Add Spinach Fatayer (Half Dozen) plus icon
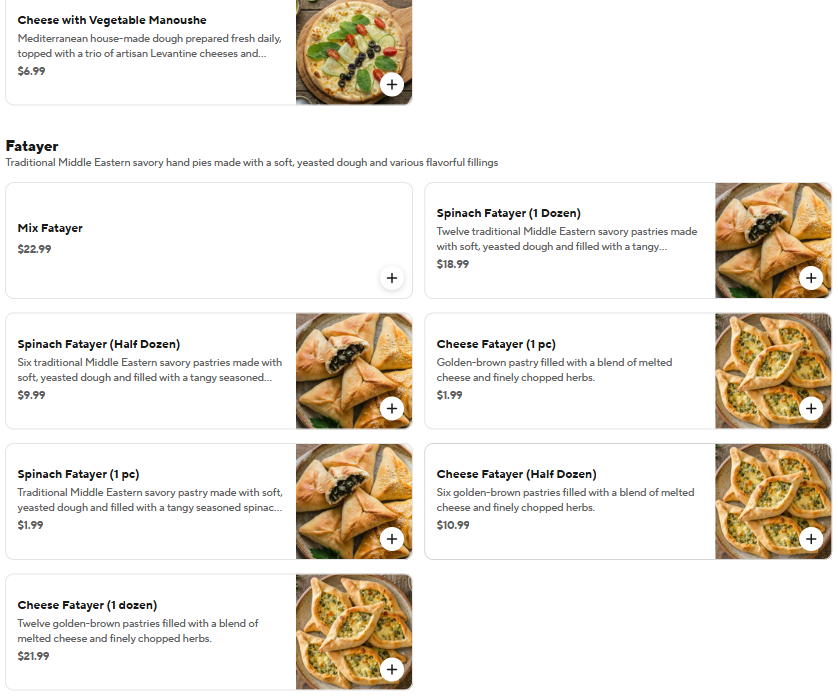Screen dimensions: 838x699 point(392,408)
